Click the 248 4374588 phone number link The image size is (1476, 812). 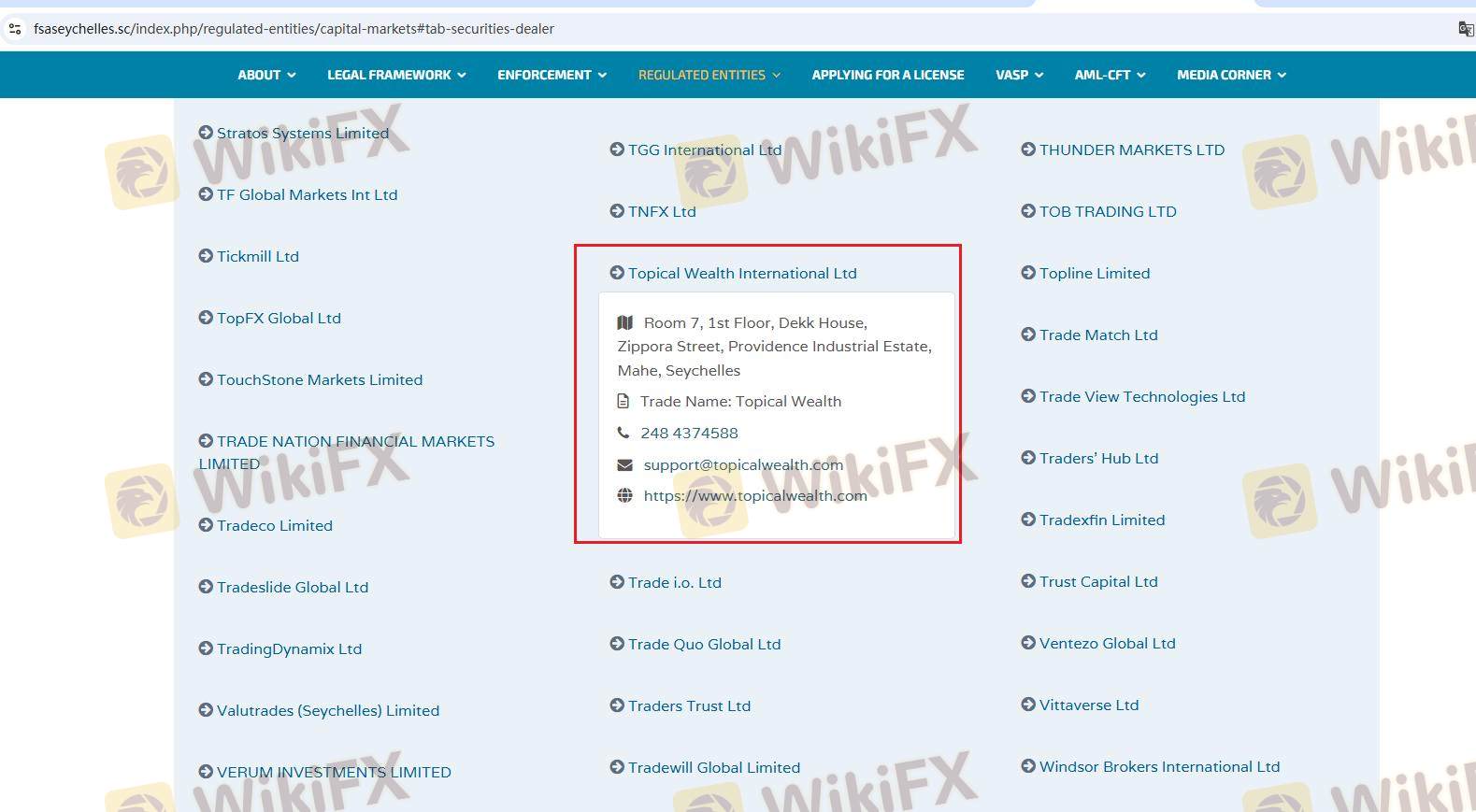pyautogui.click(x=689, y=433)
